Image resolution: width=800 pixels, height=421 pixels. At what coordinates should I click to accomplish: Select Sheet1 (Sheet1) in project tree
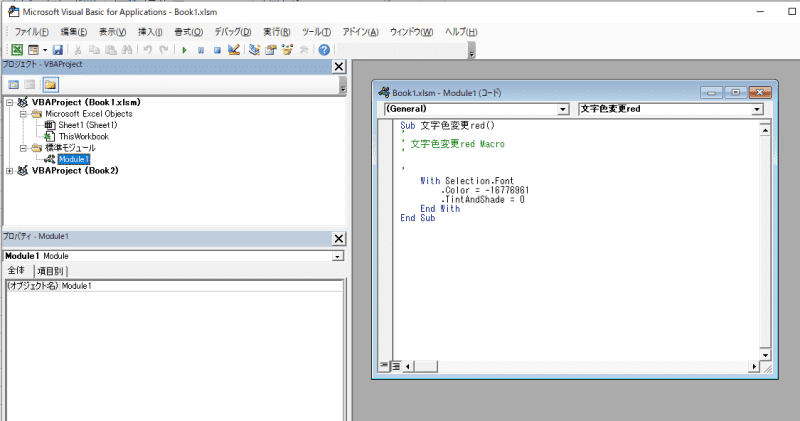[x=88, y=125]
